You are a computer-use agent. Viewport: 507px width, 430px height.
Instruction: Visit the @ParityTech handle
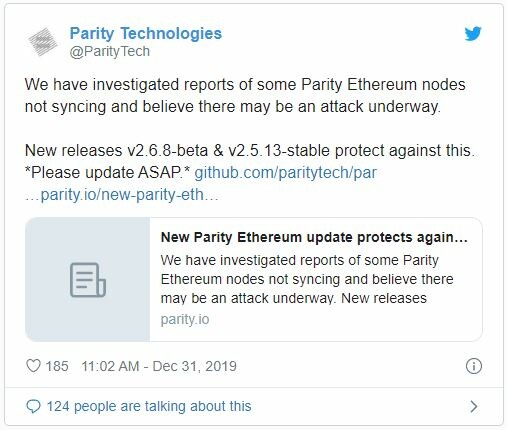click(x=110, y=51)
